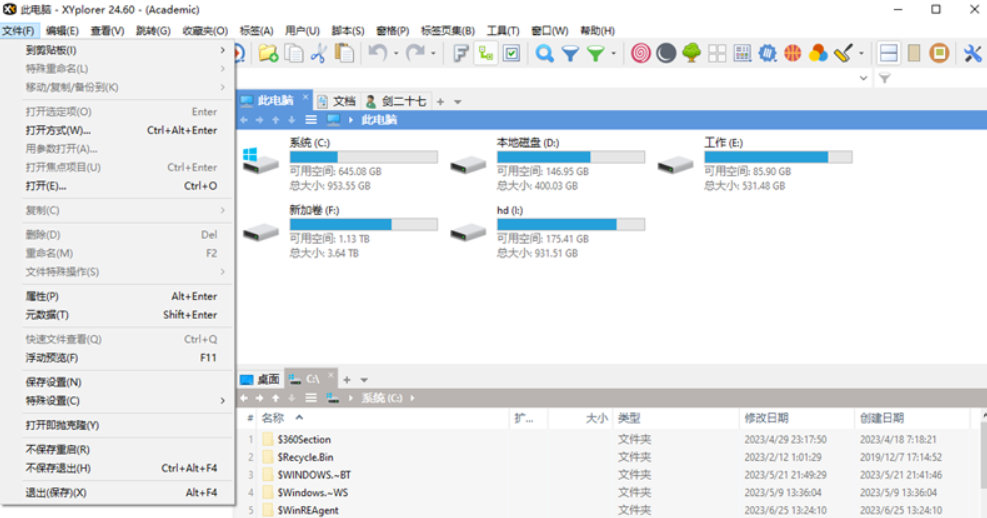Image resolution: width=987 pixels, height=518 pixels.
Task: Go back in top pane navigation
Action: 244,120
